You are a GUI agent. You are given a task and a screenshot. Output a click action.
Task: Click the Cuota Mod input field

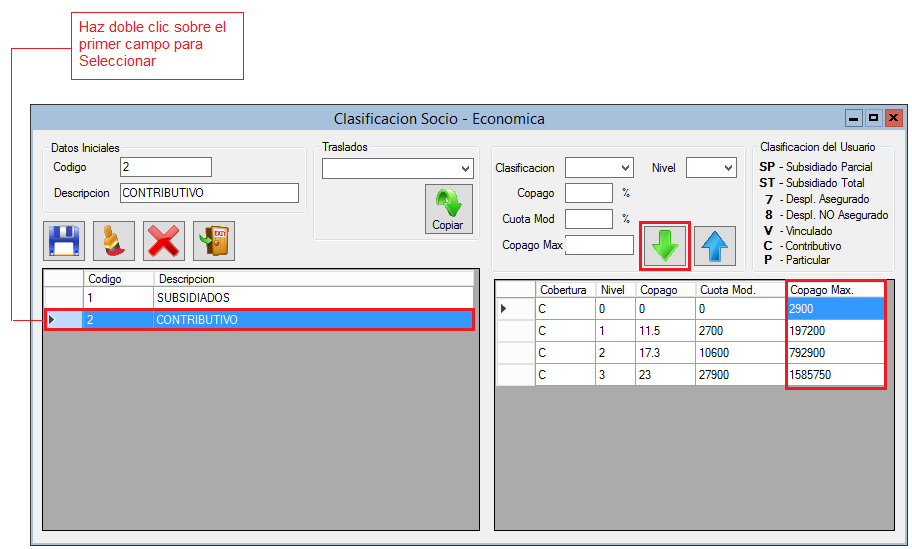(x=589, y=218)
